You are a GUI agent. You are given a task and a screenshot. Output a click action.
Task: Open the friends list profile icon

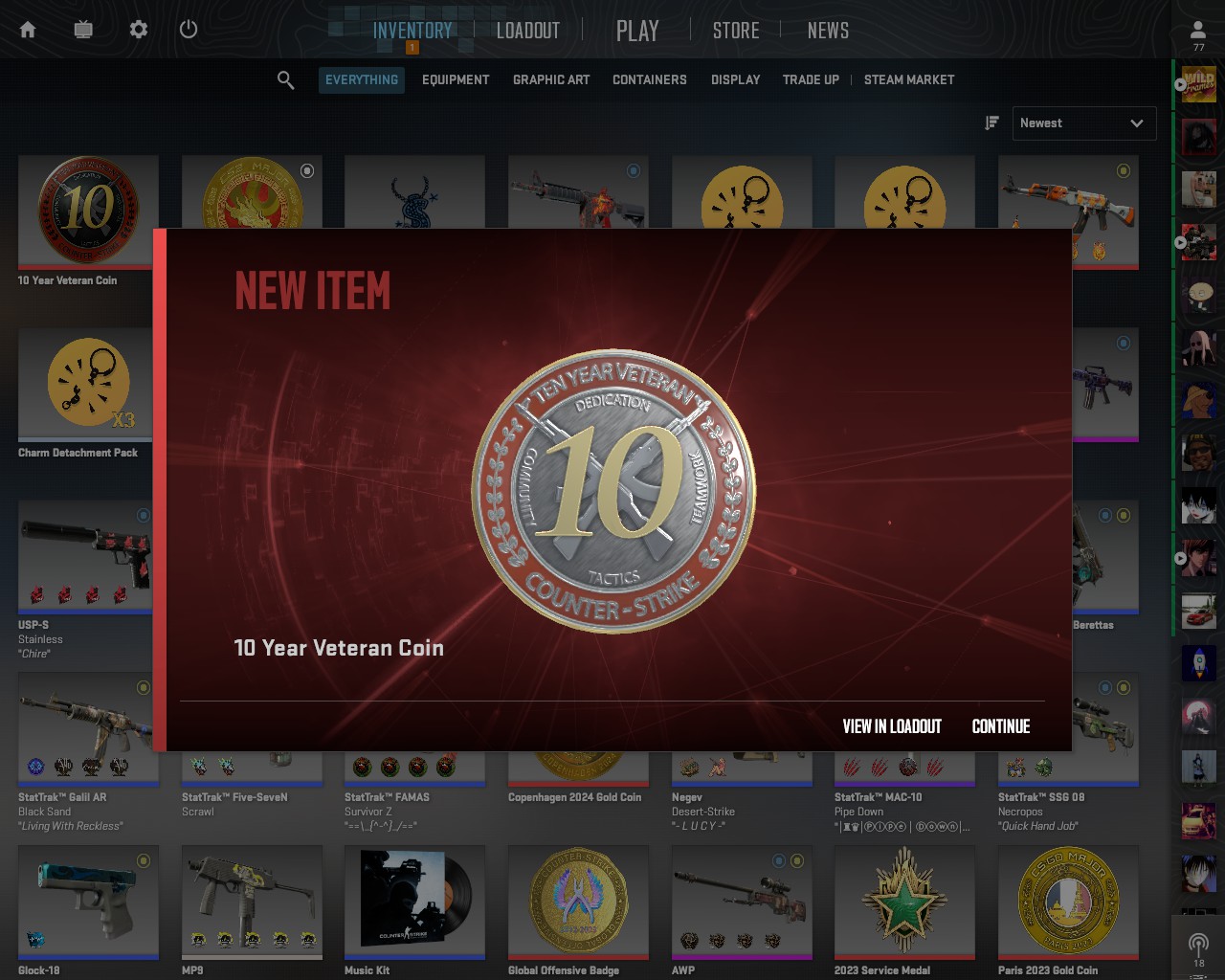click(1198, 31)
